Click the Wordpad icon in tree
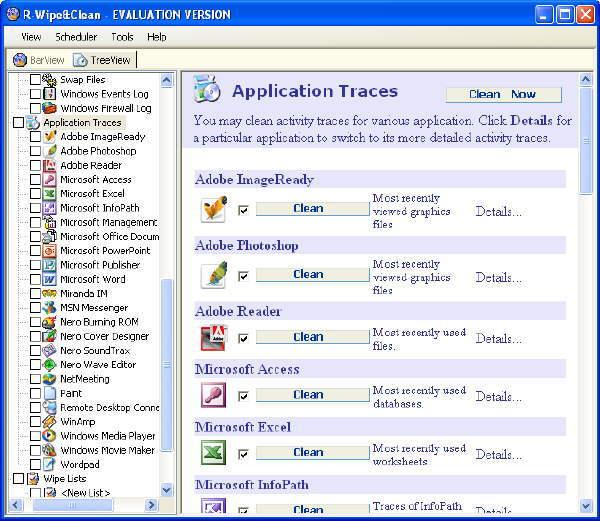 pos(50,464)
